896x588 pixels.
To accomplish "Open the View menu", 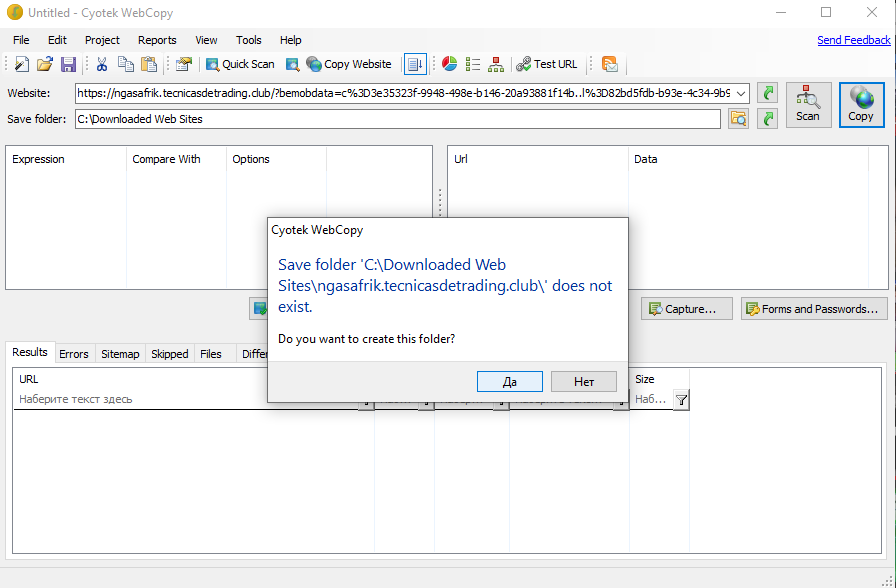I will [x=206, y=40].
